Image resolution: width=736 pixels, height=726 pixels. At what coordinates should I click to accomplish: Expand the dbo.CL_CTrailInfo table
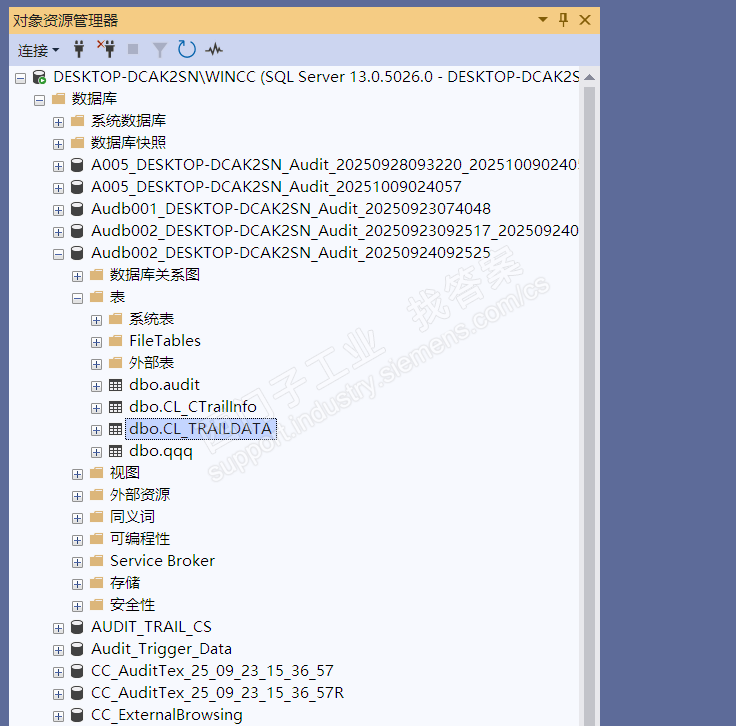96,409
